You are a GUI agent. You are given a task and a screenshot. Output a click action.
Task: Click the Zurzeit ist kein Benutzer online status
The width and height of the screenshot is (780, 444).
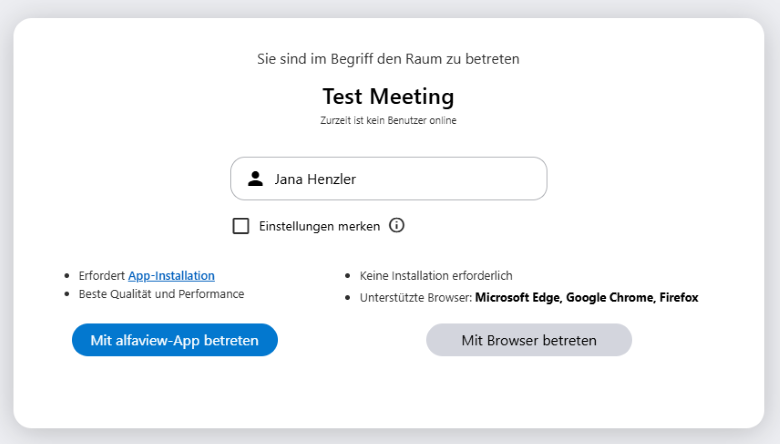[388, 120]
